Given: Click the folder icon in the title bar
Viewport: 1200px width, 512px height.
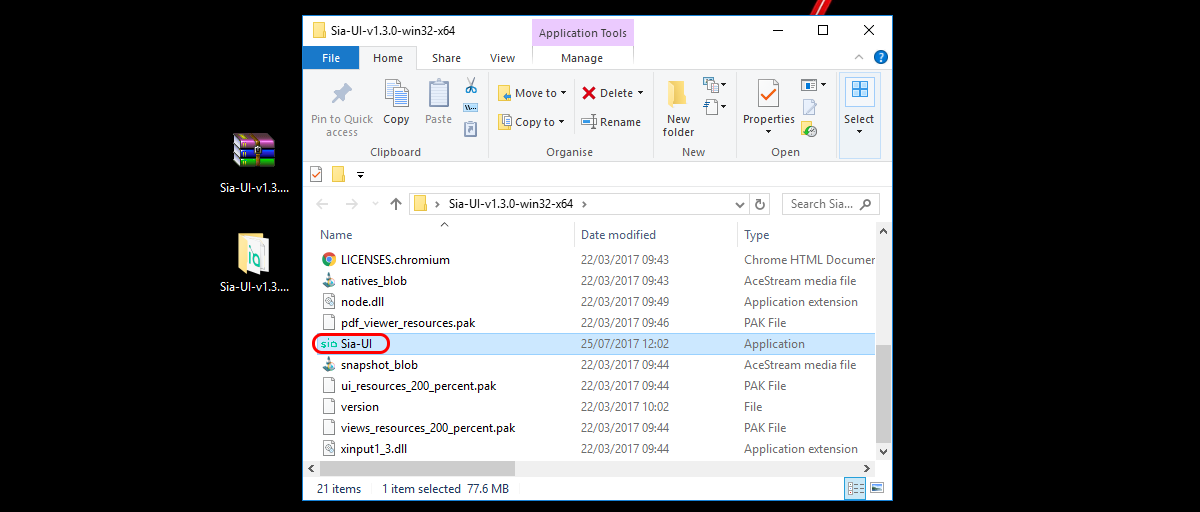Looking at the screenshot, I should [x=319, y=30].
